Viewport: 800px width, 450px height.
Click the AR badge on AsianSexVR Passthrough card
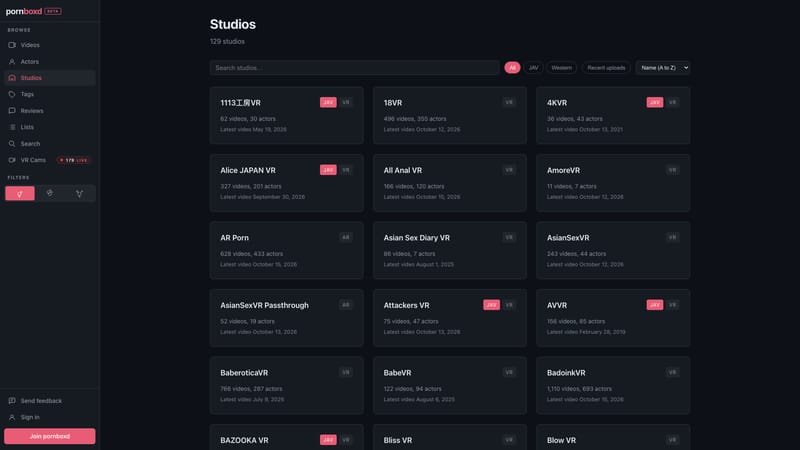(x=346, y=305)
